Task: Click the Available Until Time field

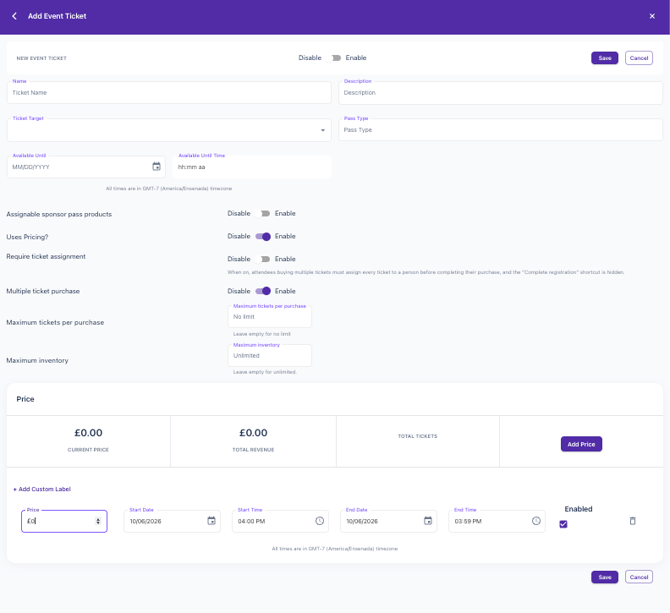Action: [x=252, y=167]
